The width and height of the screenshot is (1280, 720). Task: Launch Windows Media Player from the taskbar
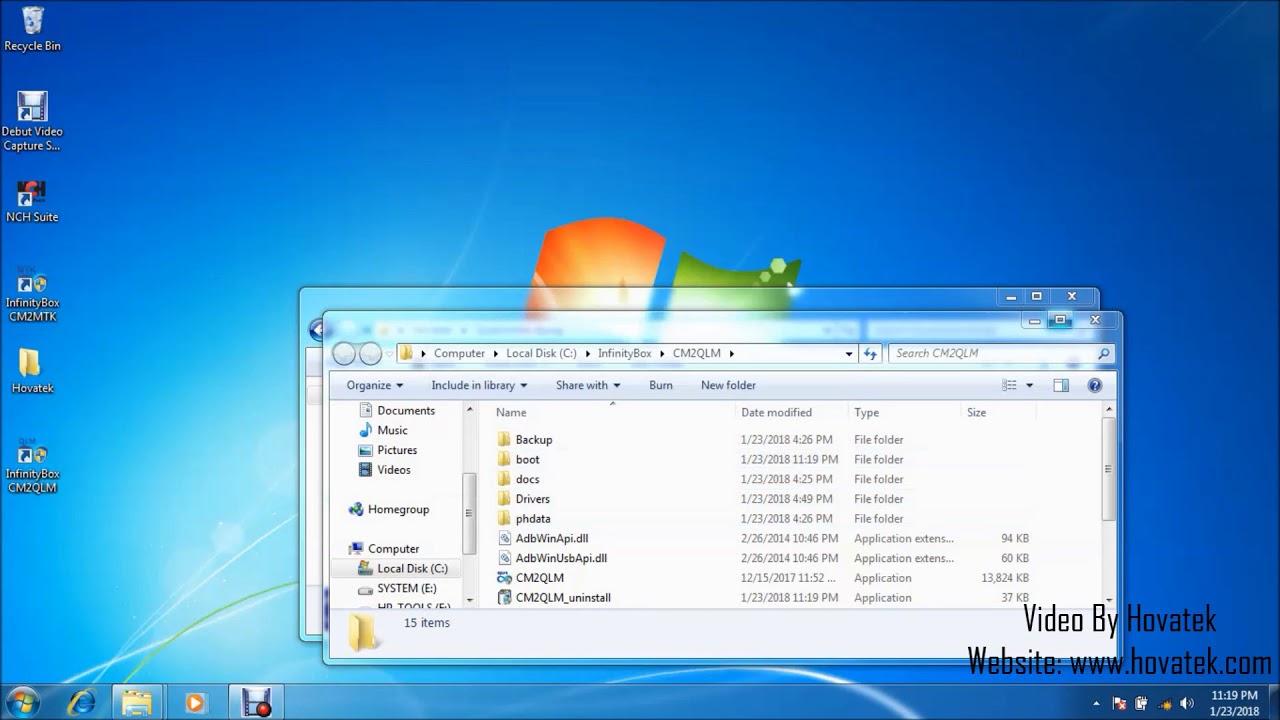[194, 702]
